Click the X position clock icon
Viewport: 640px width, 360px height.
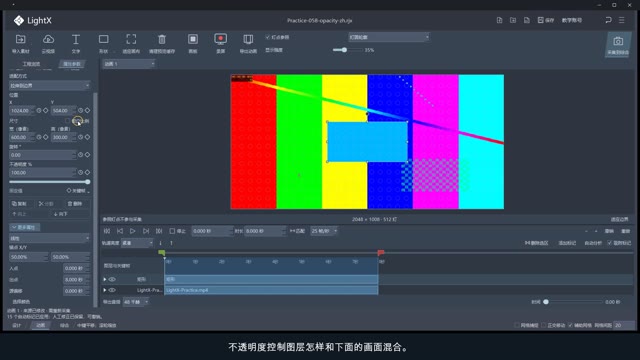(x=39, y=111)
